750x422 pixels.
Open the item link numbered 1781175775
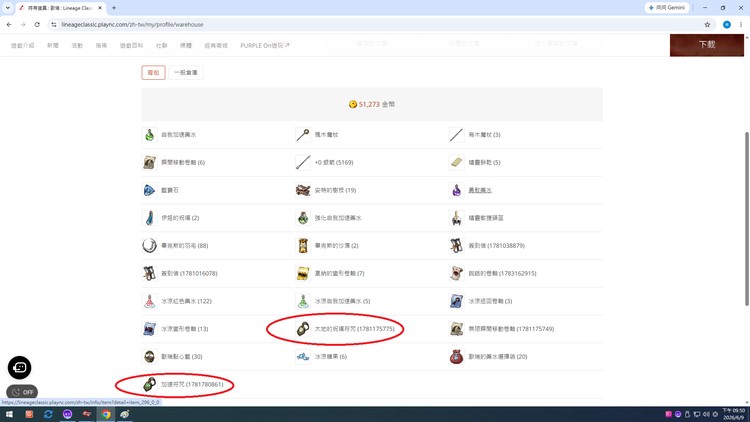[x=354, y=329]
